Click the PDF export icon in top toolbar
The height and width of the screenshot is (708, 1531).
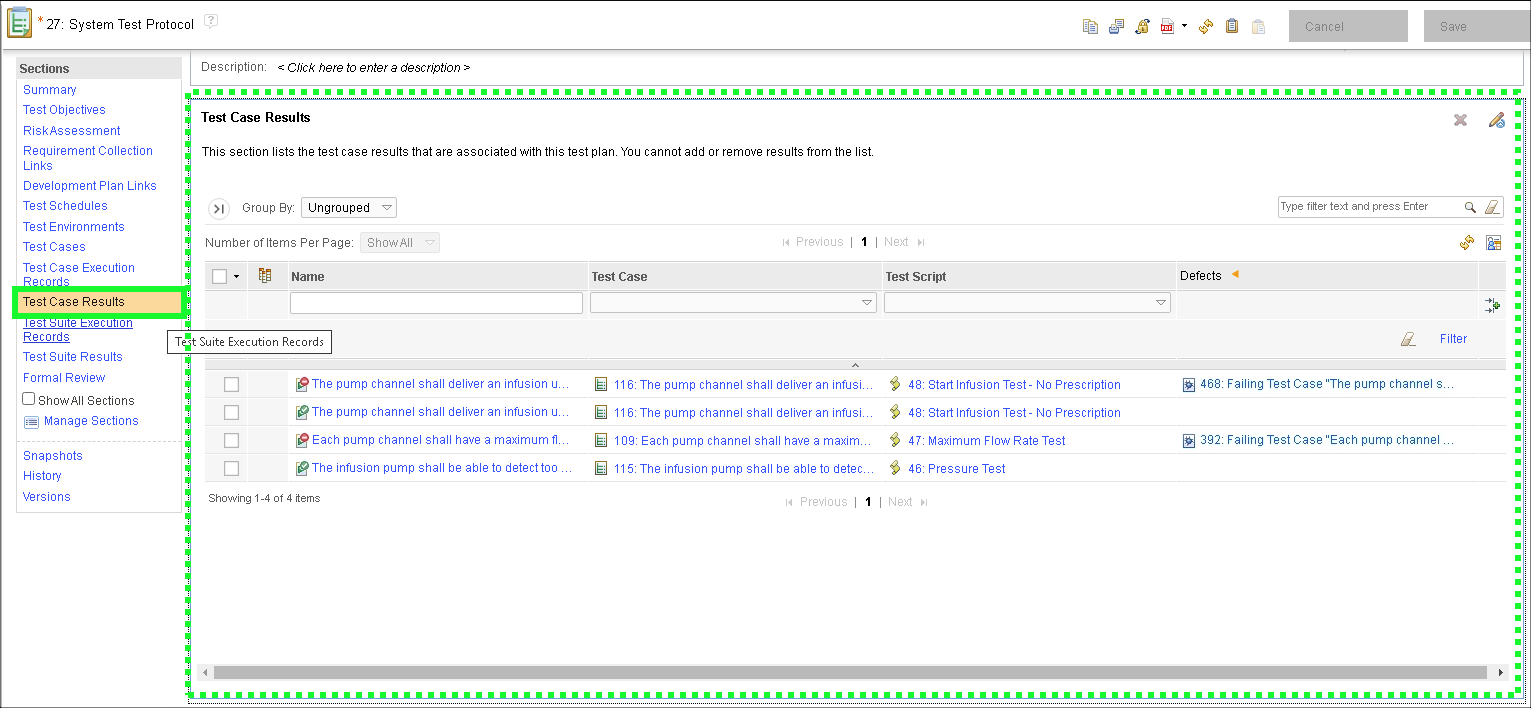(1167, 27)
